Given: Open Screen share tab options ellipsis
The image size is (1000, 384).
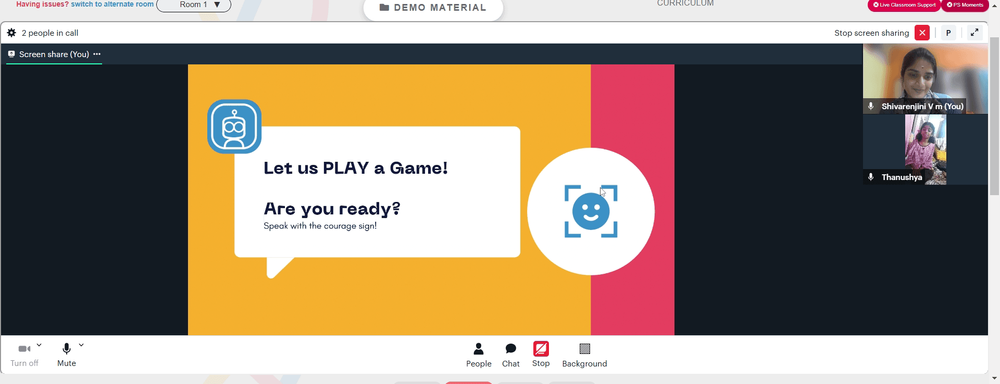Looking at the screenshot, I should tap(97, 54).
